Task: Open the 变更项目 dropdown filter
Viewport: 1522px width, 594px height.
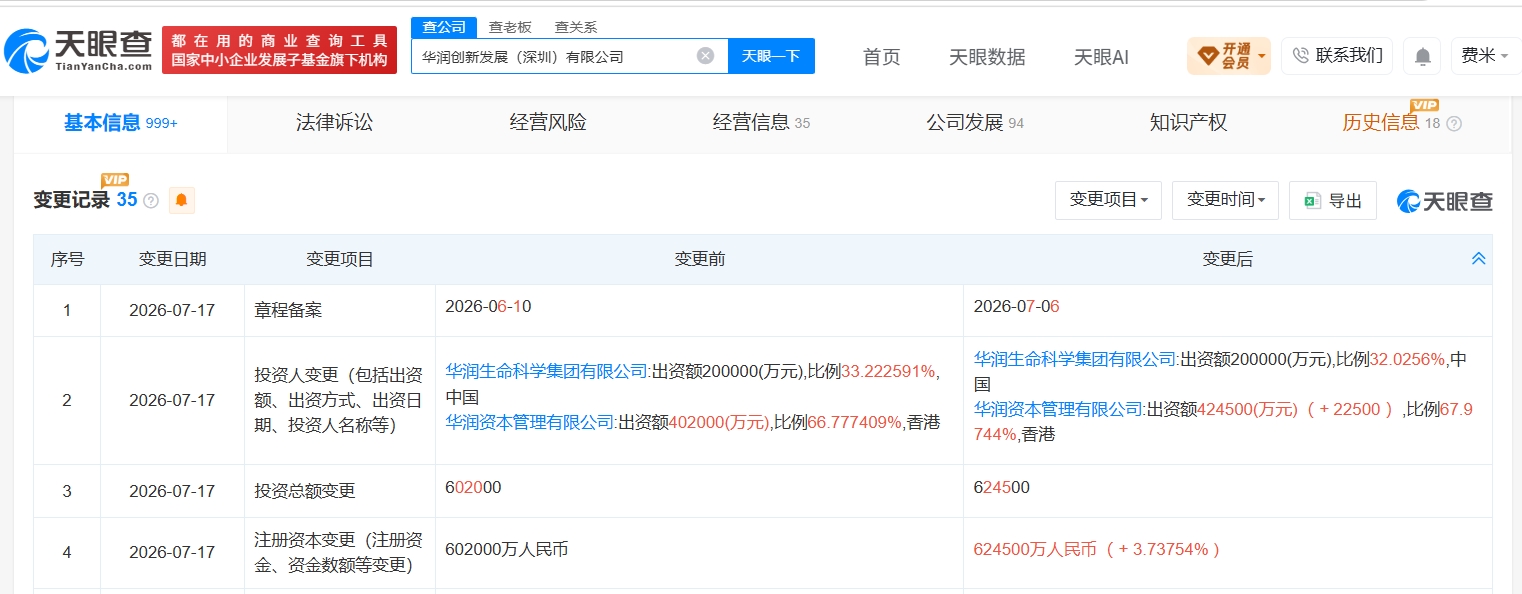Action: pos(1108,200)
